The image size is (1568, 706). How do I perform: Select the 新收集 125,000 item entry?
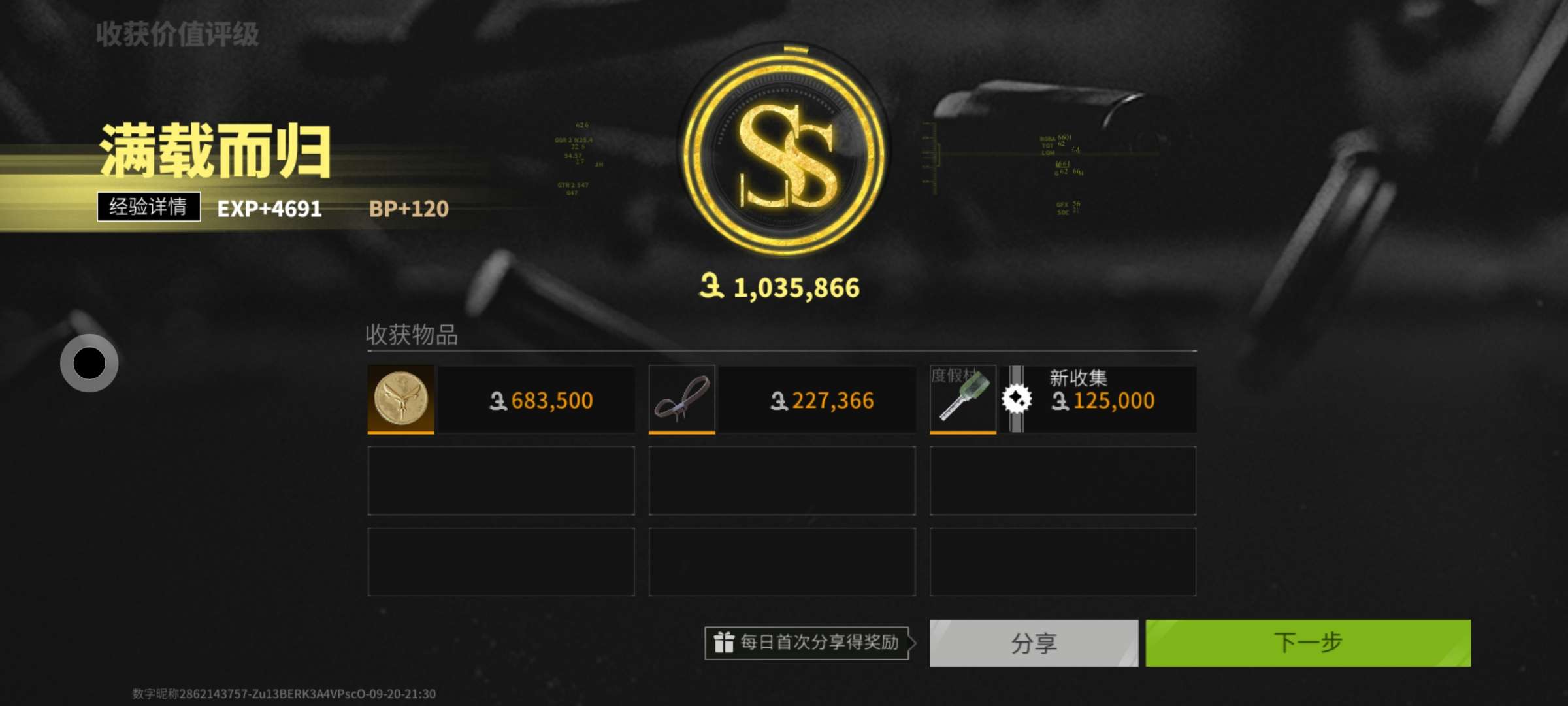pyautogui.click(x=1063, y=399)
